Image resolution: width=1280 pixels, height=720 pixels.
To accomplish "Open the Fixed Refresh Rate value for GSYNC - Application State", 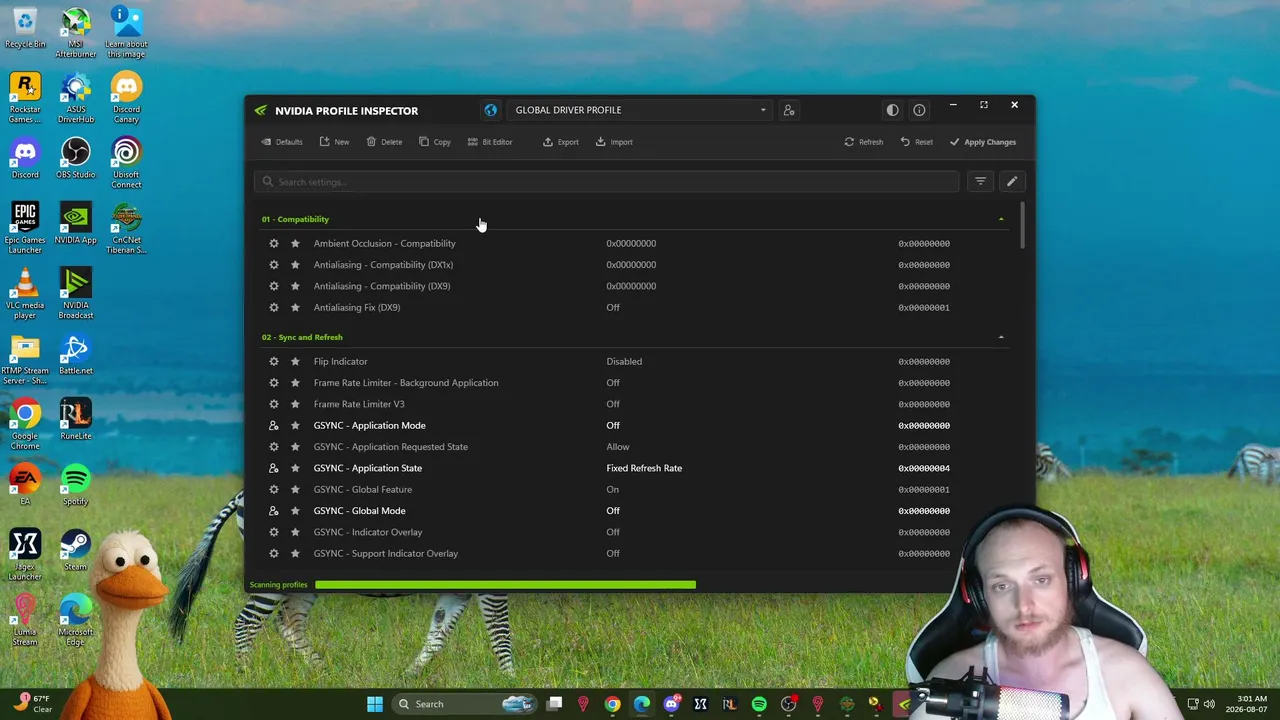I will [x=644, y=468].
